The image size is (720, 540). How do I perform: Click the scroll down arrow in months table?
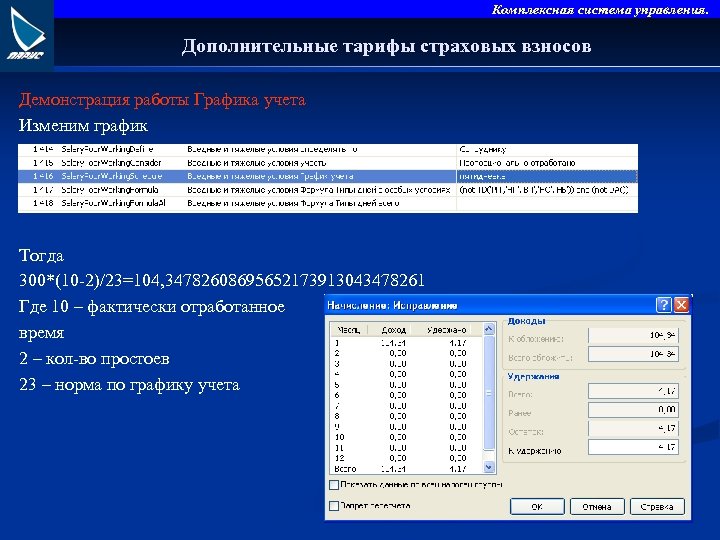pyautogui.click(x=489, y=467)
